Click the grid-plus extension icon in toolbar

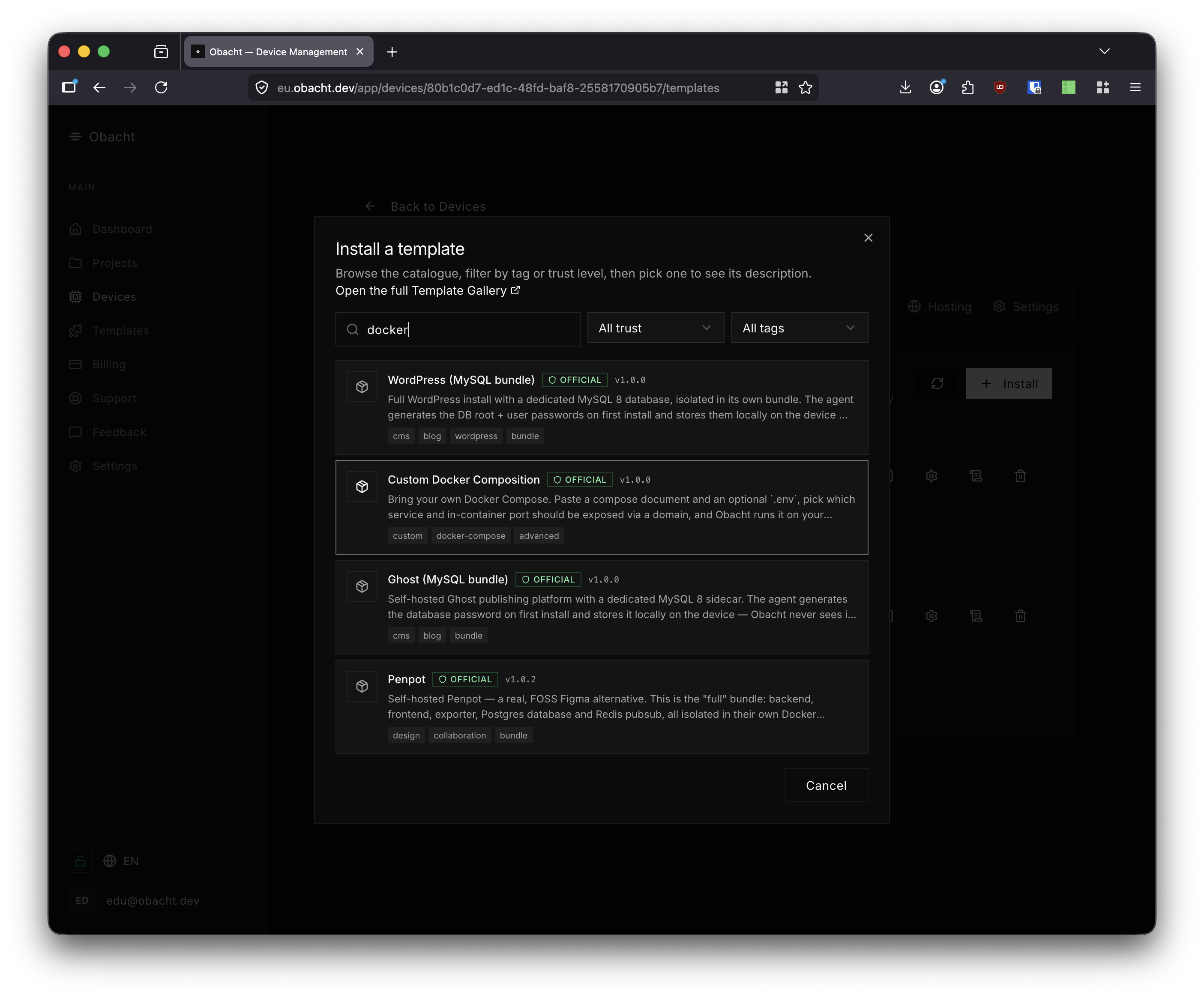click(x=1102, y=87)
